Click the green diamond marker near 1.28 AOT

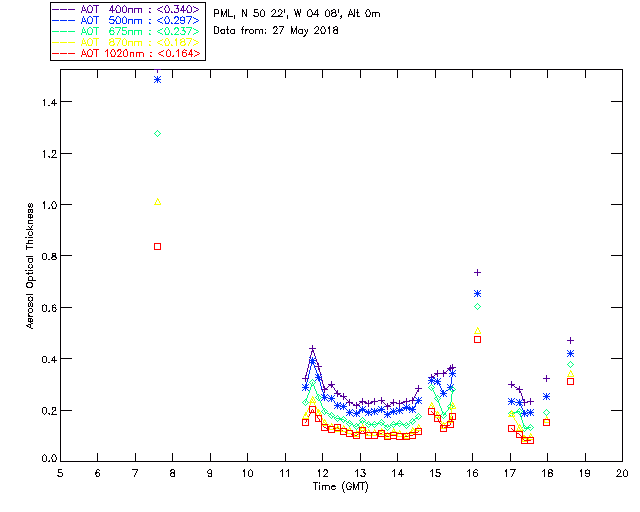pyautogui.click(x=158, y=134)
